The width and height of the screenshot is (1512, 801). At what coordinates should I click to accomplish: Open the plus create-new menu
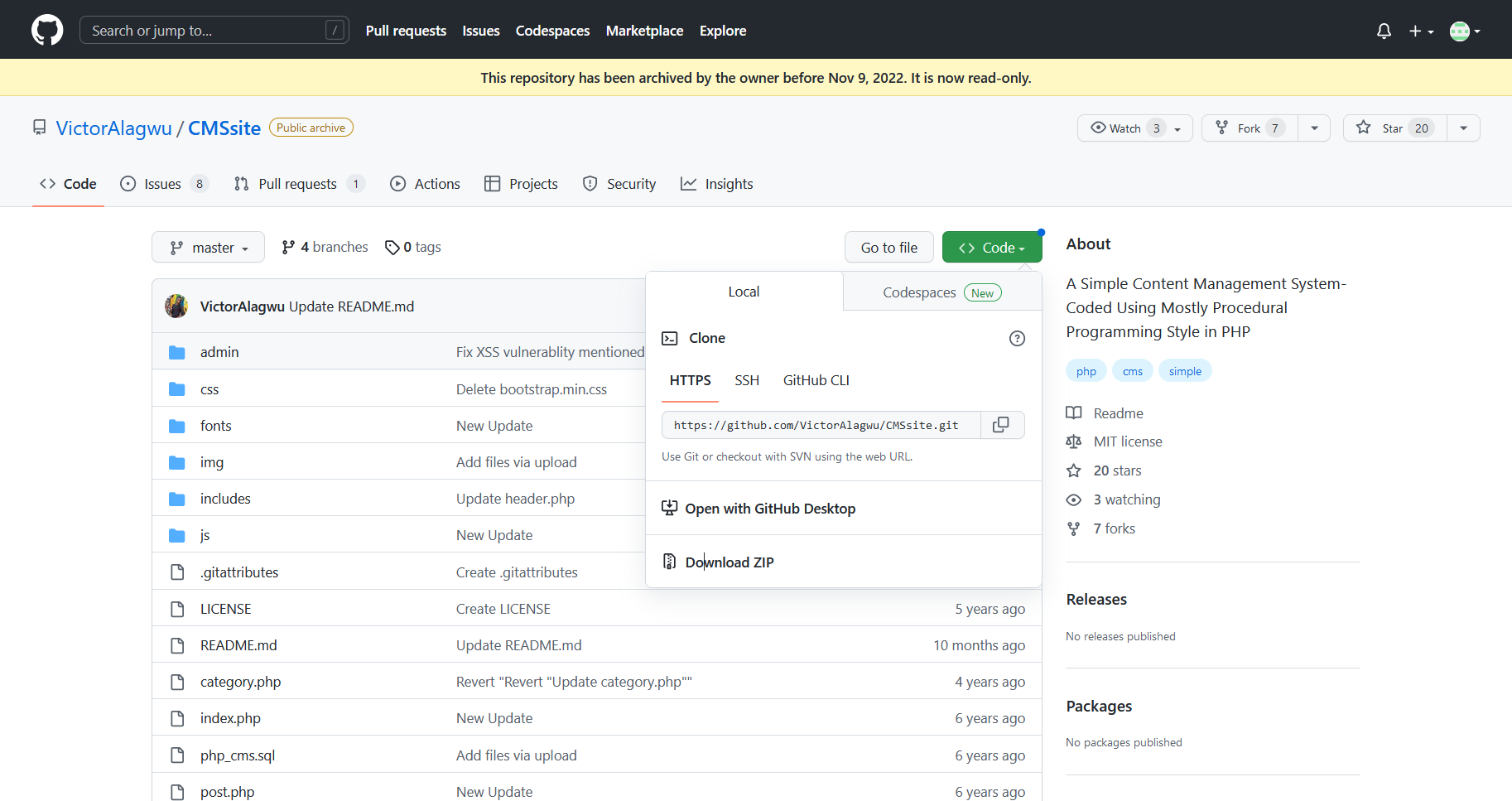1421,31
